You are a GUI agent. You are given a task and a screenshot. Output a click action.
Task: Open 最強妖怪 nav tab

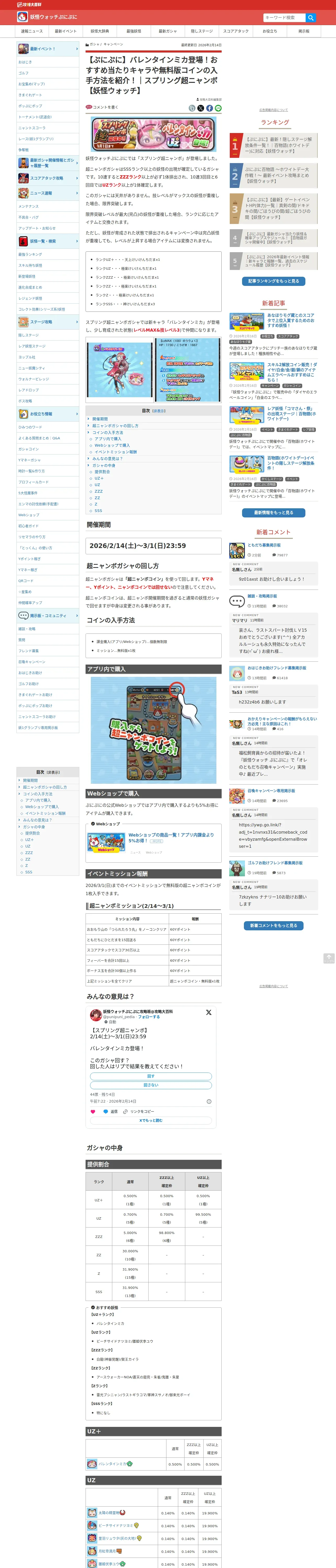point(133,31)
